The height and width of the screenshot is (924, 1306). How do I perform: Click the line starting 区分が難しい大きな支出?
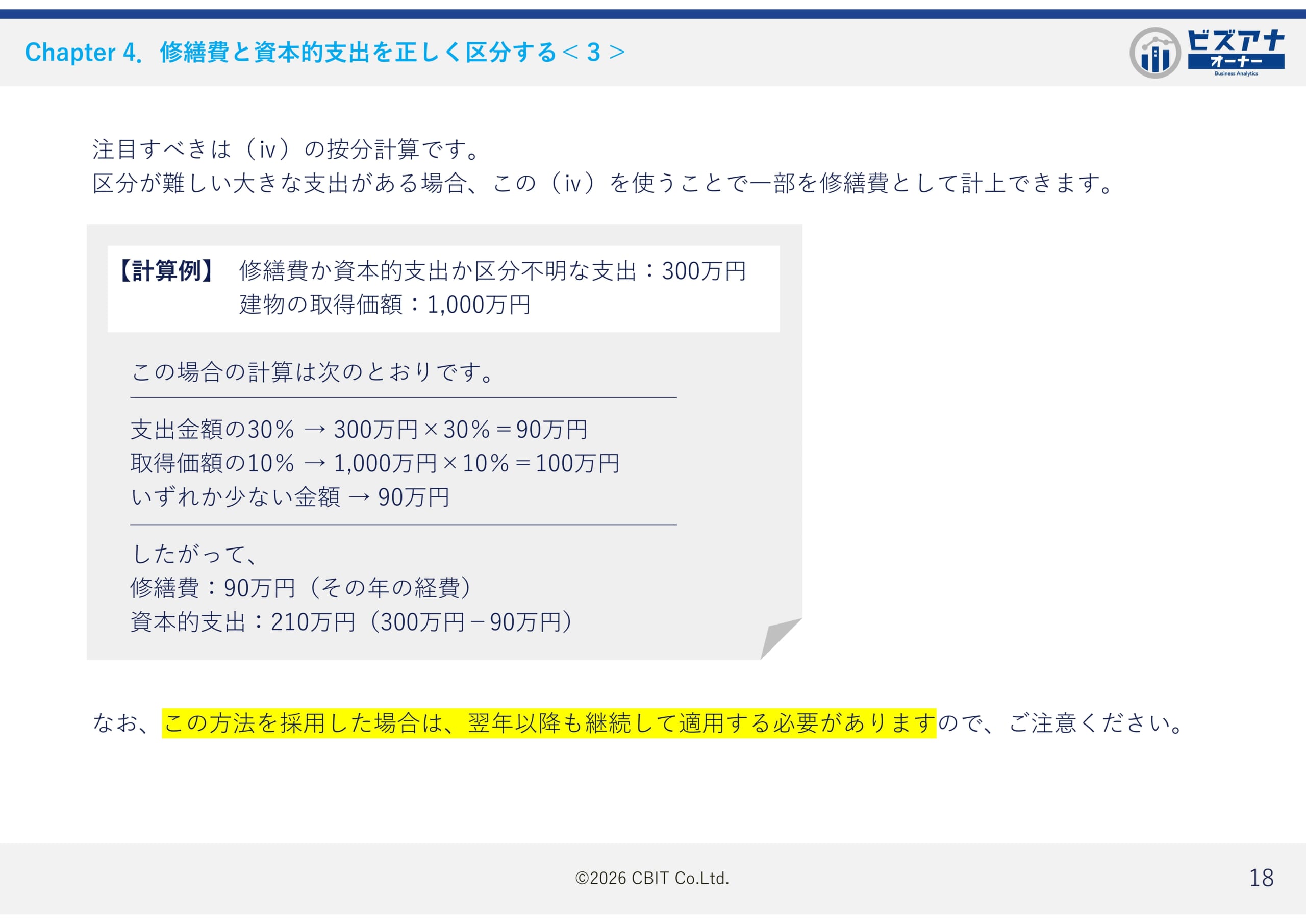click(603, 184)
